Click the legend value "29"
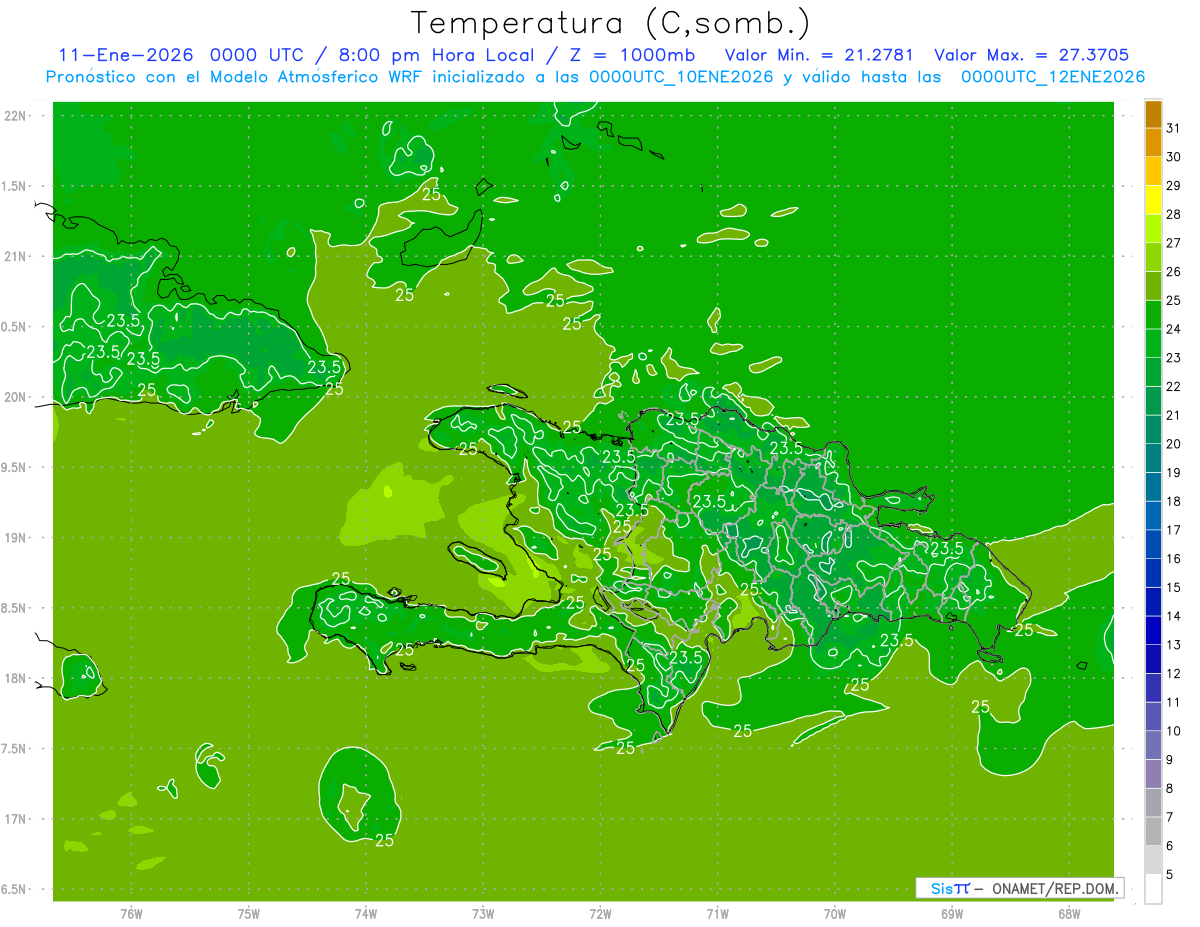 point(1174,185)
